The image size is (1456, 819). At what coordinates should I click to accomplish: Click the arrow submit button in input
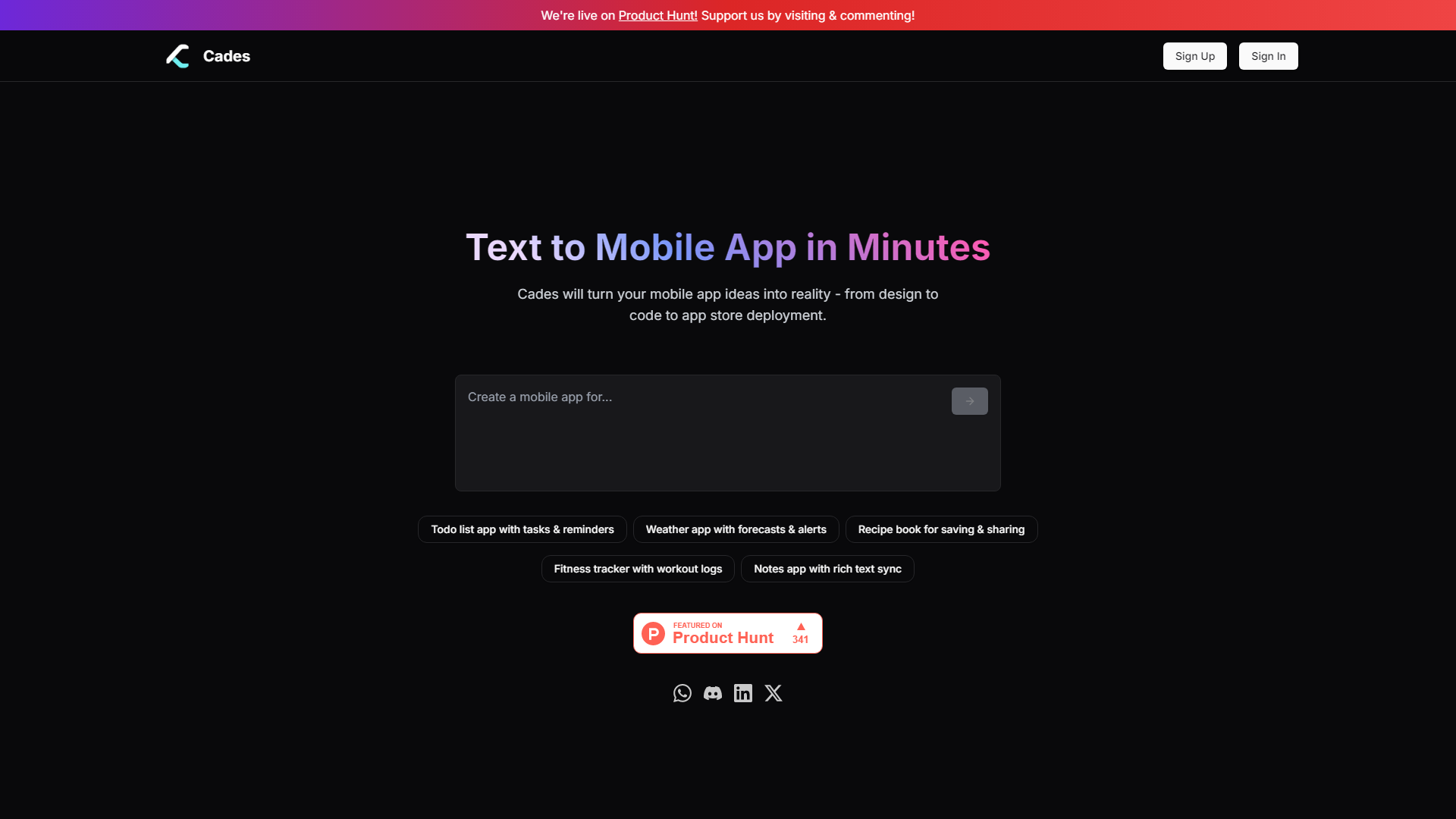point(969,401)
